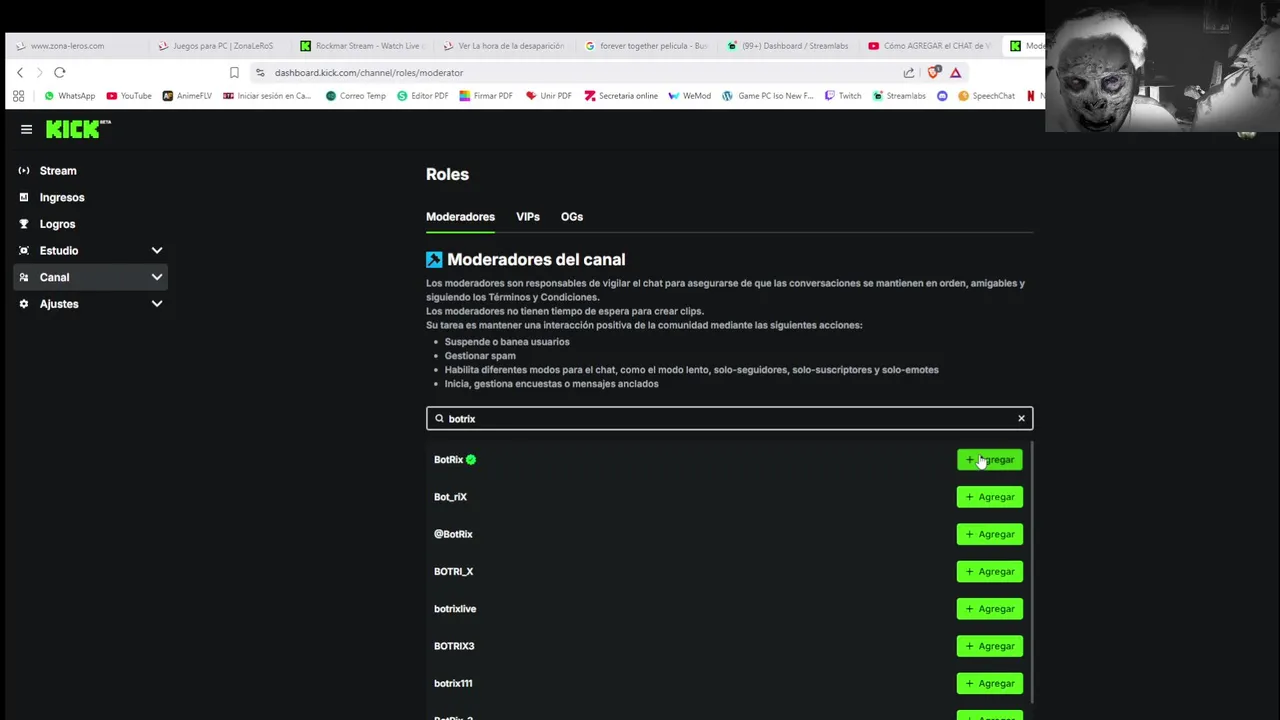Add BOTRI_X as moderator
The width and height of the screenshot is (1280, 720).
pyautogui.click(x=989, y=572)
